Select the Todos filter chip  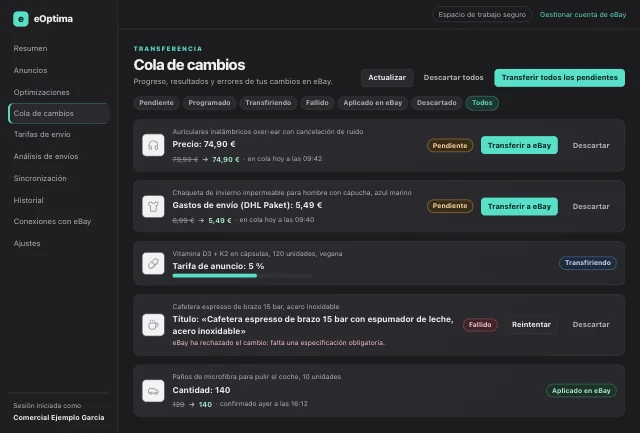coord(482,103)
